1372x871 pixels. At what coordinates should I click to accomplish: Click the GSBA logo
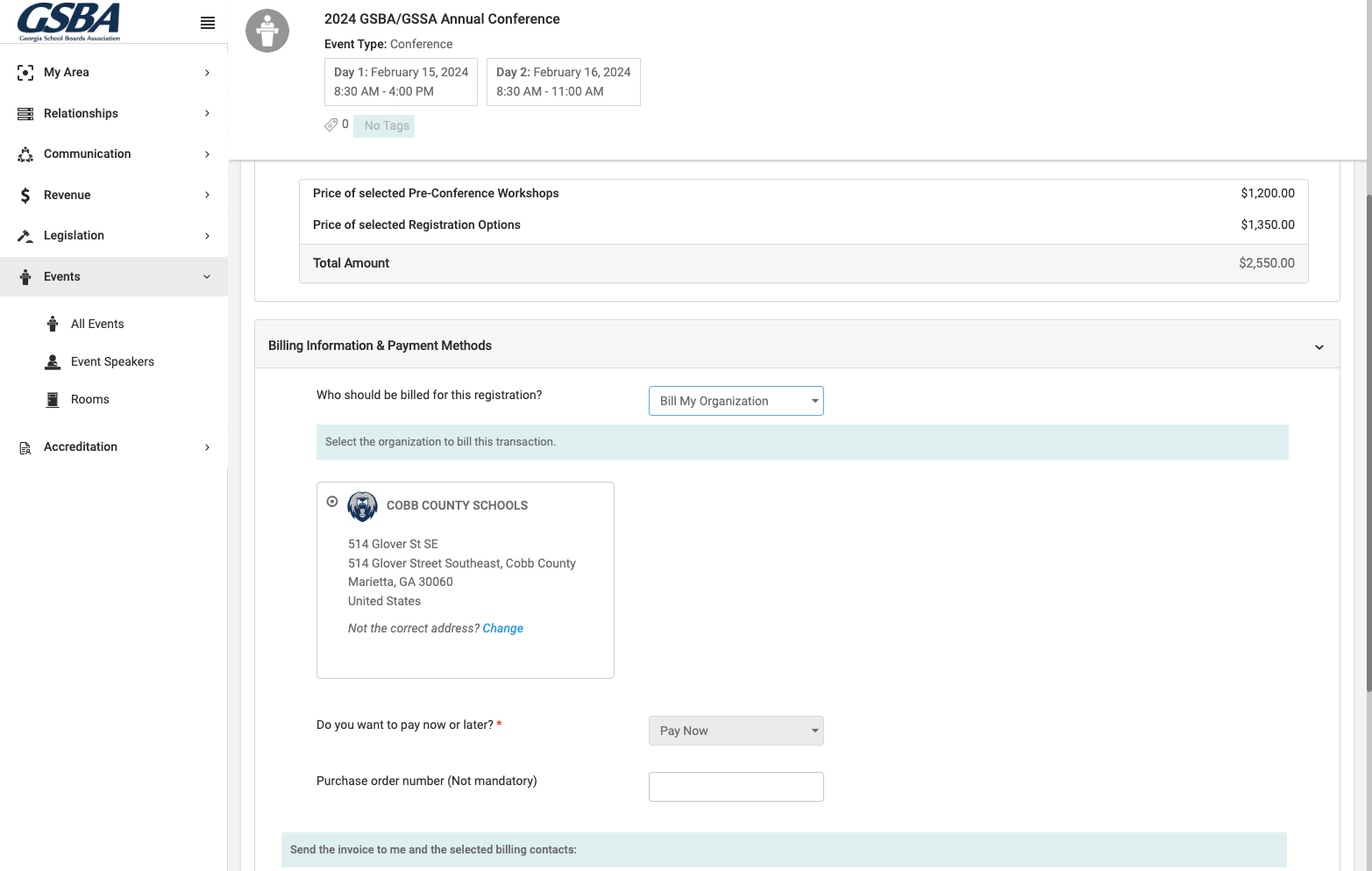(x=69, y=22)
